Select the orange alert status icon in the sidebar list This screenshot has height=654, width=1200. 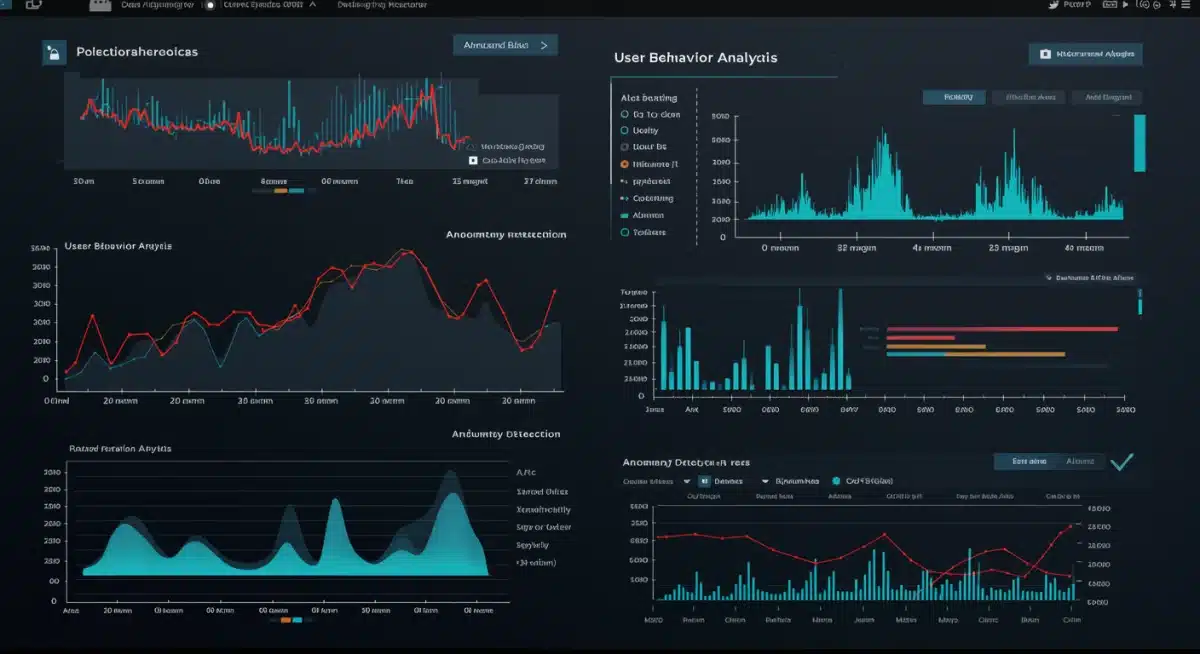(624, 163)
